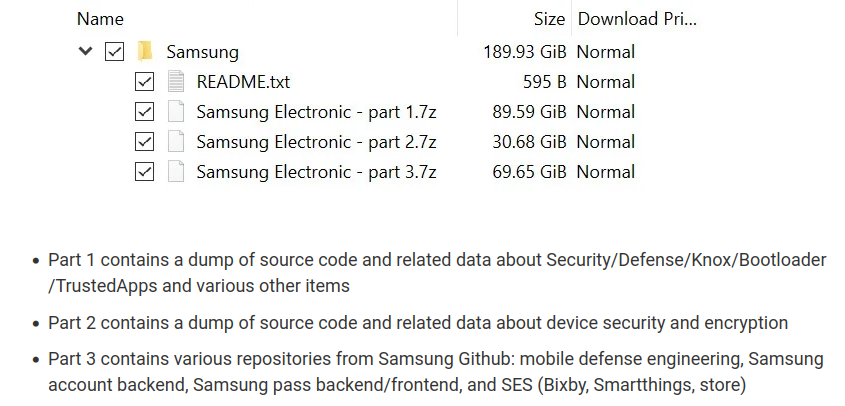Click the part 3.7z file icon
This screenshot has width=845, height=406.
pyautogui.click(x=176, y=171)
